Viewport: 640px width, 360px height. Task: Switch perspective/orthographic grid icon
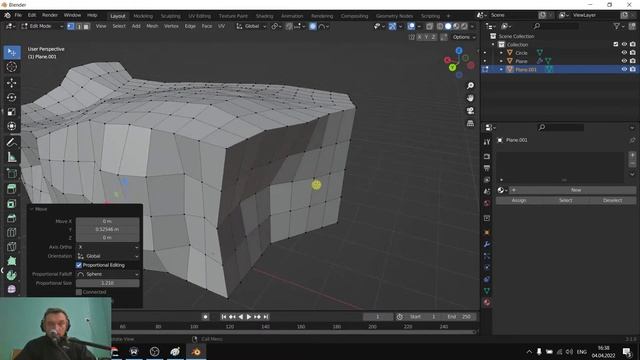coord(470,123)
